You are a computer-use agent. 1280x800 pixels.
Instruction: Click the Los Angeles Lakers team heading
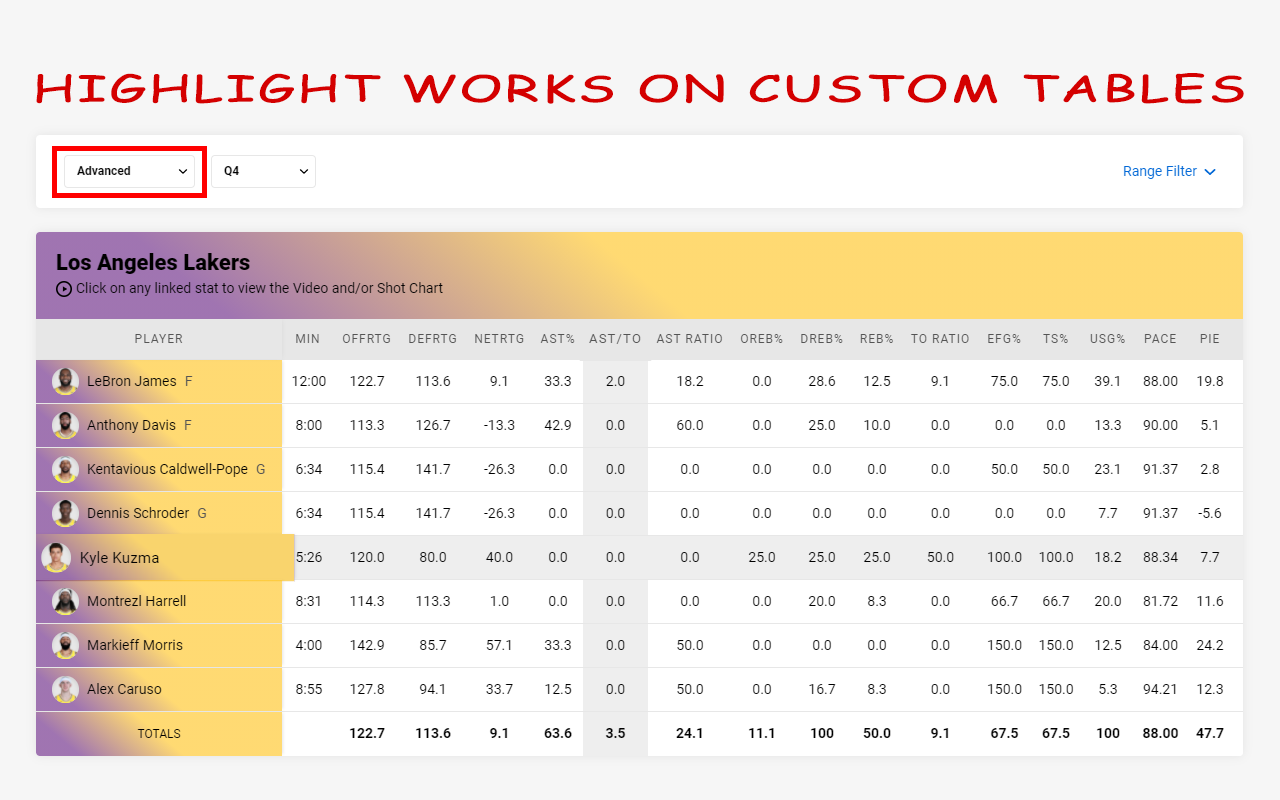click(x=153, y=263)
